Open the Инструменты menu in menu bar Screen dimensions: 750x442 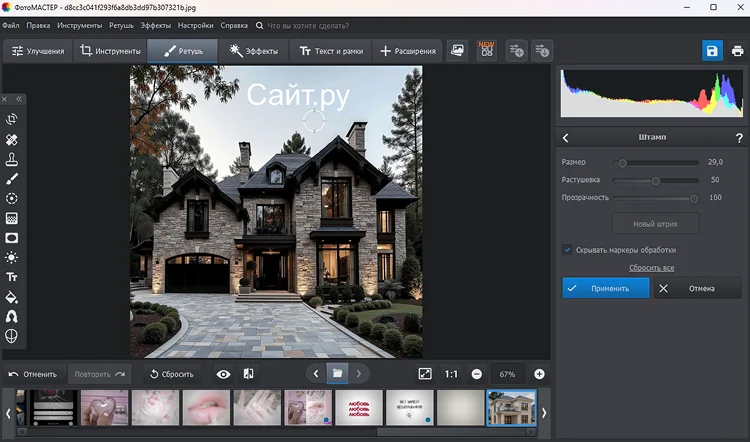coord(79,25)
